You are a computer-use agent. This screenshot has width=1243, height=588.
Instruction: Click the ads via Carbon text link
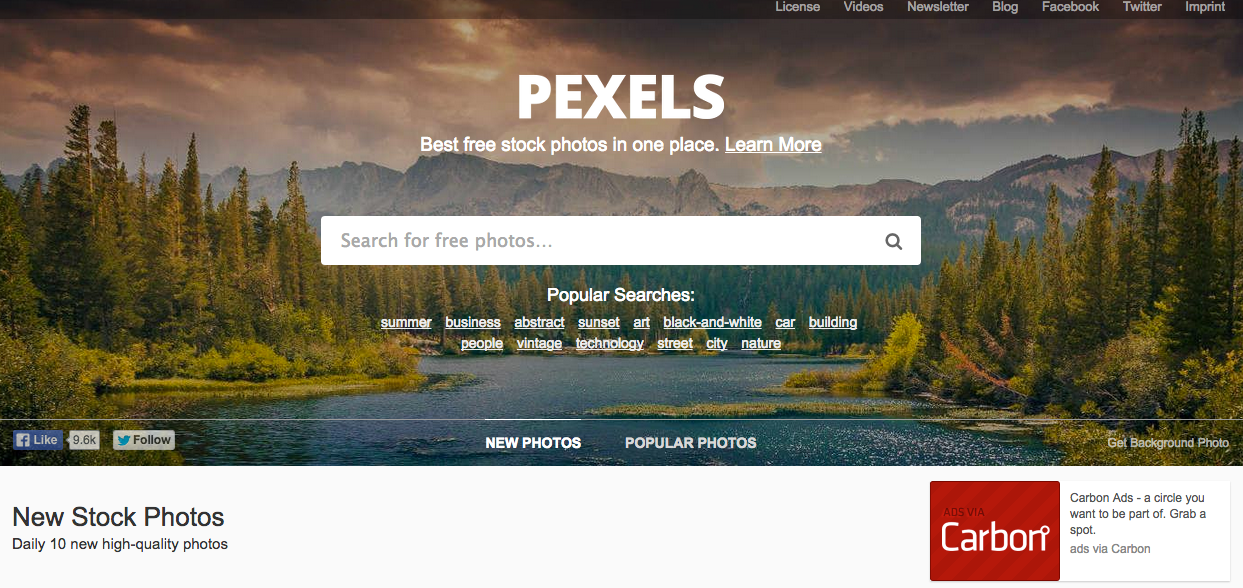(x=1110, y=549)
